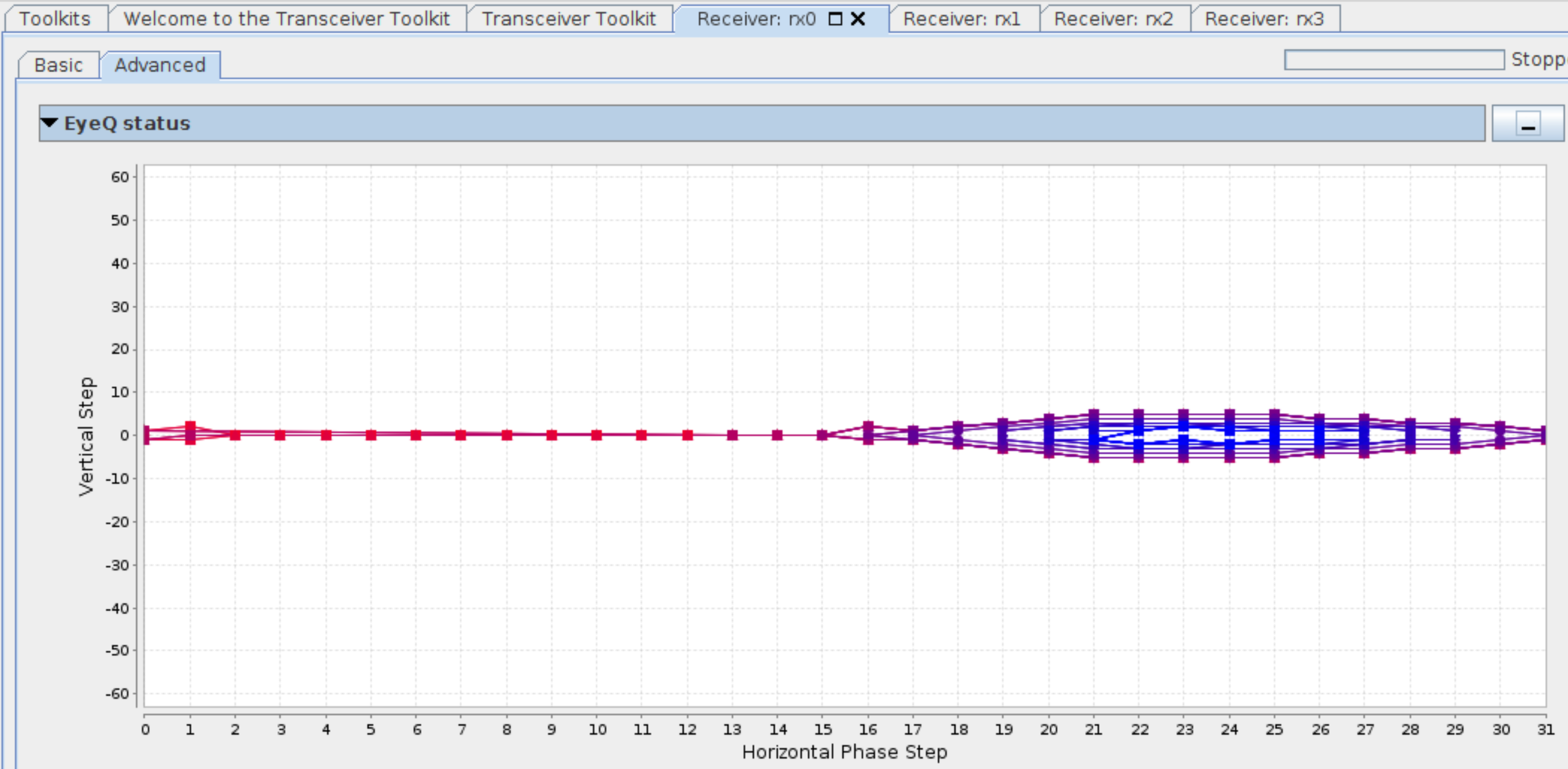Switch to the Receiver: rx1 tab
Viewport: 1568px width, 769px height.
tap(962, 19)
